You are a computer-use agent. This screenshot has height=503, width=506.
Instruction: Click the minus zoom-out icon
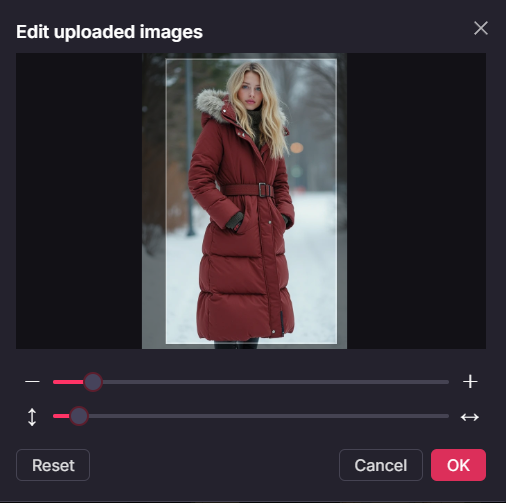click(x=32, y=382)
